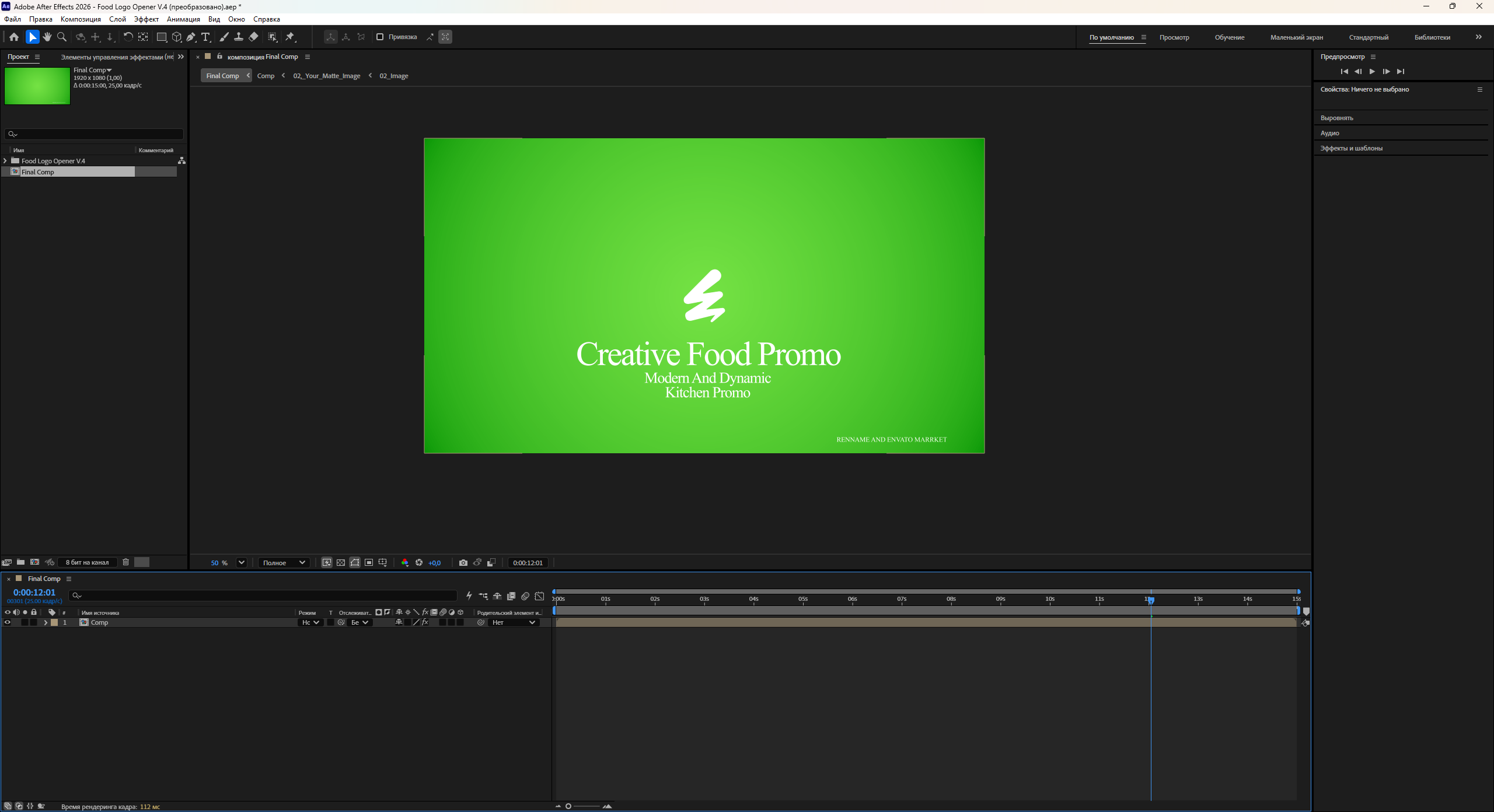
Task: Select the Pen tool
Action: (191, 37)
